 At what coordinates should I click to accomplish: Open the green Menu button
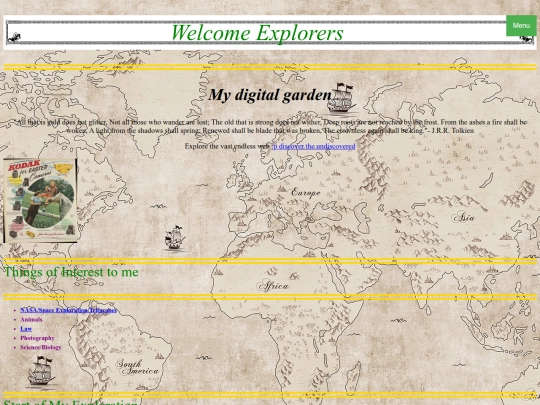[521, 25]
